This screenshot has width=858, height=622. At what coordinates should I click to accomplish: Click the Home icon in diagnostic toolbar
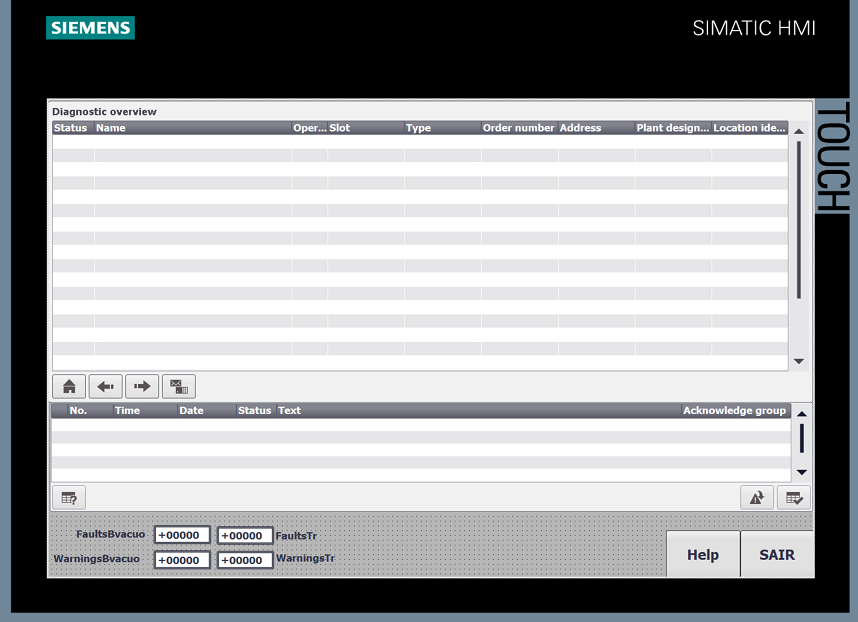coord(69,386)
